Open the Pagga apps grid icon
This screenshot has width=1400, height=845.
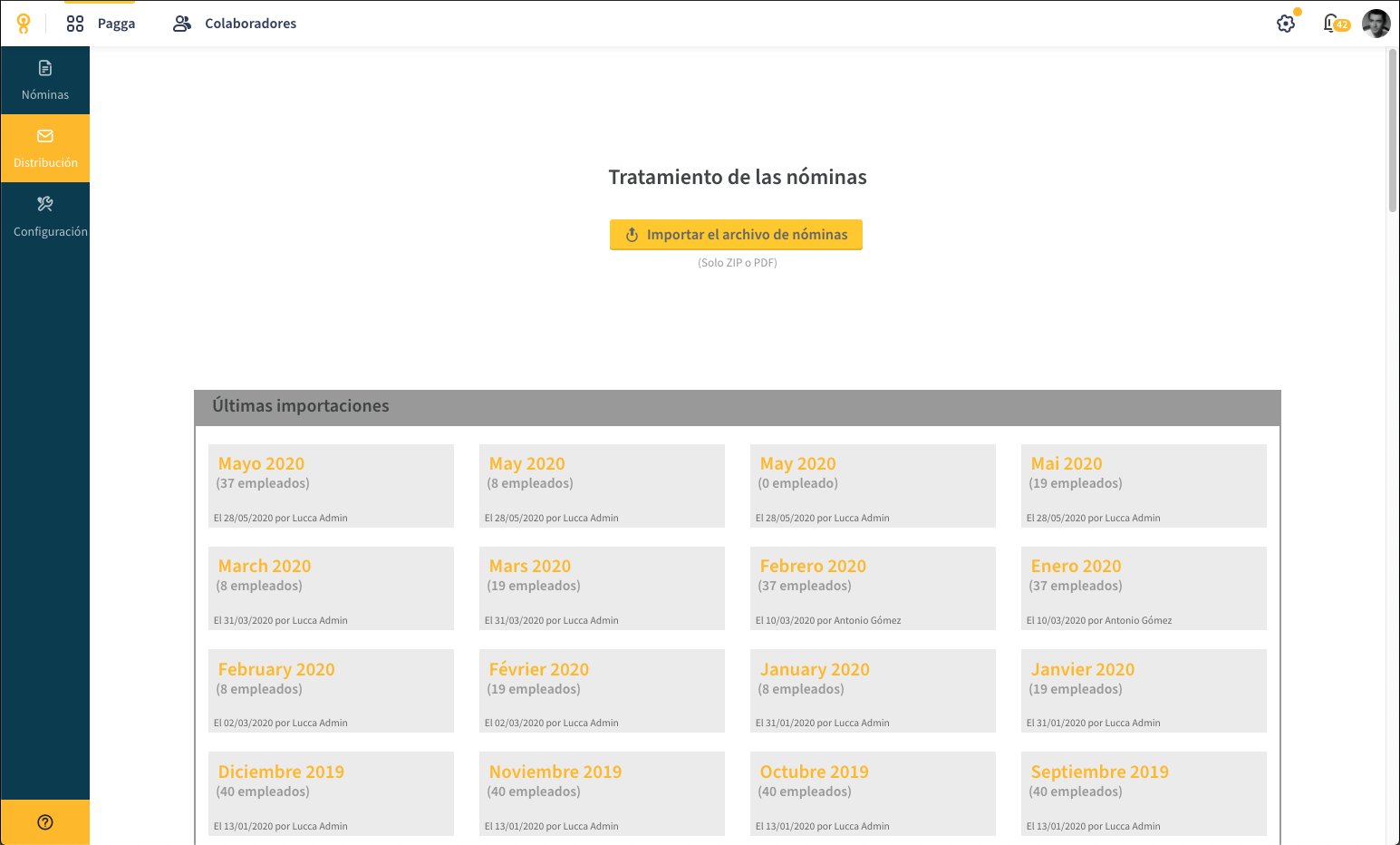(75, 24)
